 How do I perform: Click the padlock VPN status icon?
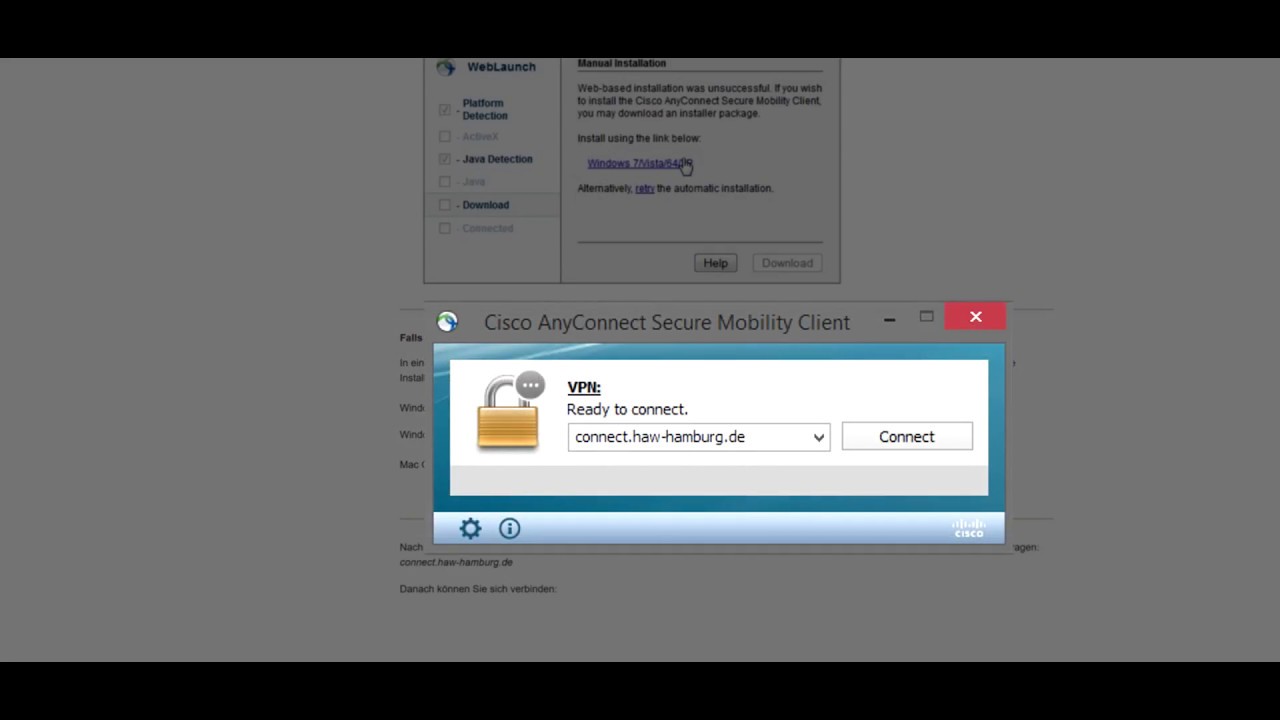click(512, 412)
